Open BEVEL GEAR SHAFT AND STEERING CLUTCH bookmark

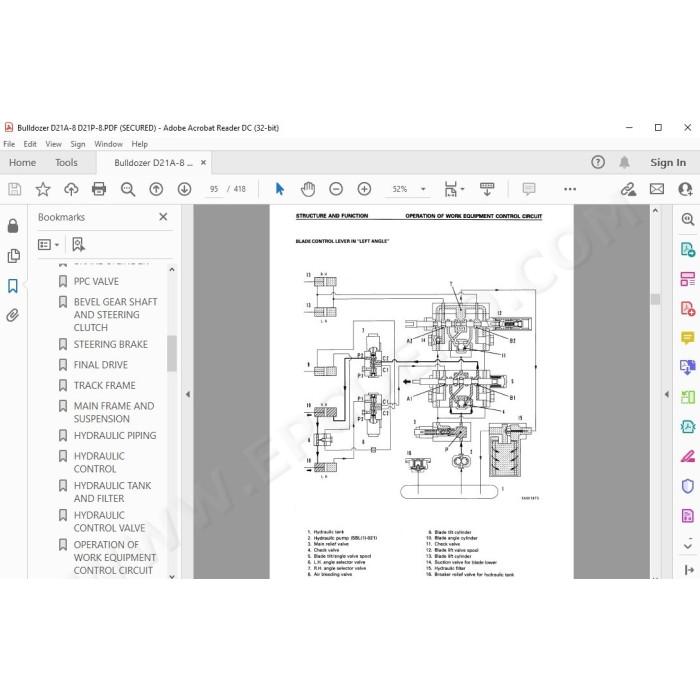tap(115, 315)
